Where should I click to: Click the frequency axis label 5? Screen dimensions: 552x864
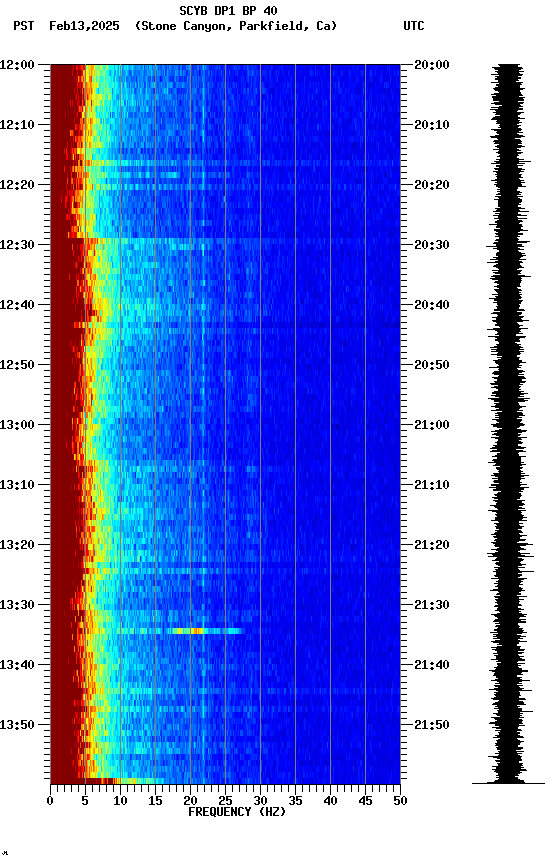click(x=85, y=801)
